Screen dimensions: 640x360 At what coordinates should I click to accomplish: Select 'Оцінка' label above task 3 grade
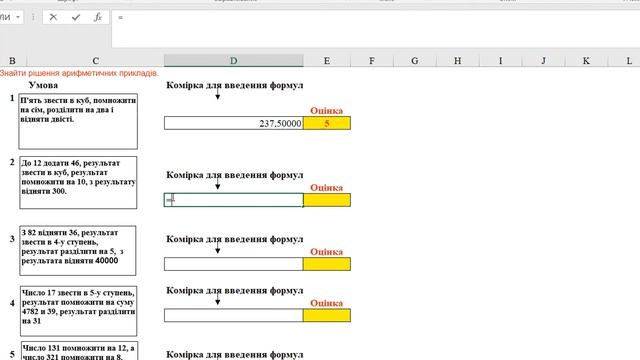click(327, 252)
